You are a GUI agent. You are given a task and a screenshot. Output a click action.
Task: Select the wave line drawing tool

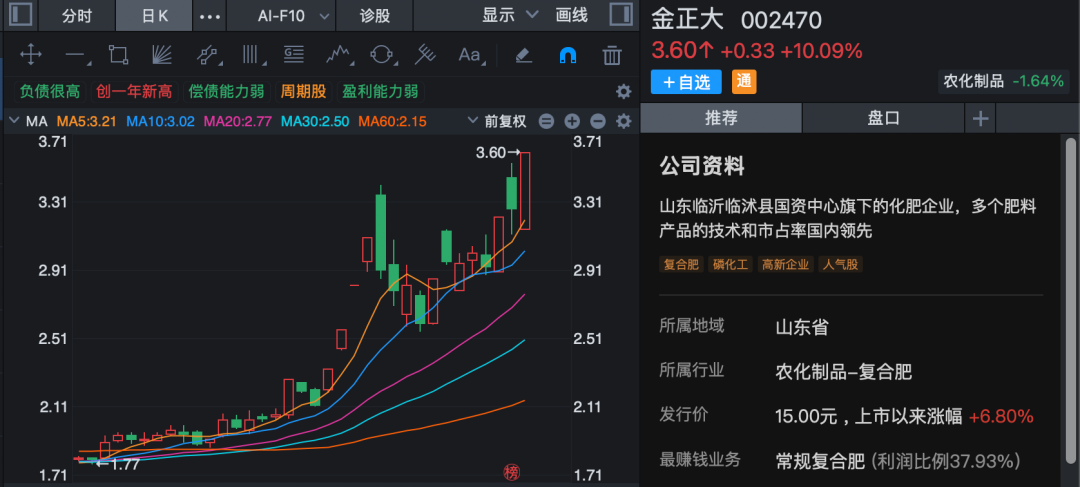338,54
